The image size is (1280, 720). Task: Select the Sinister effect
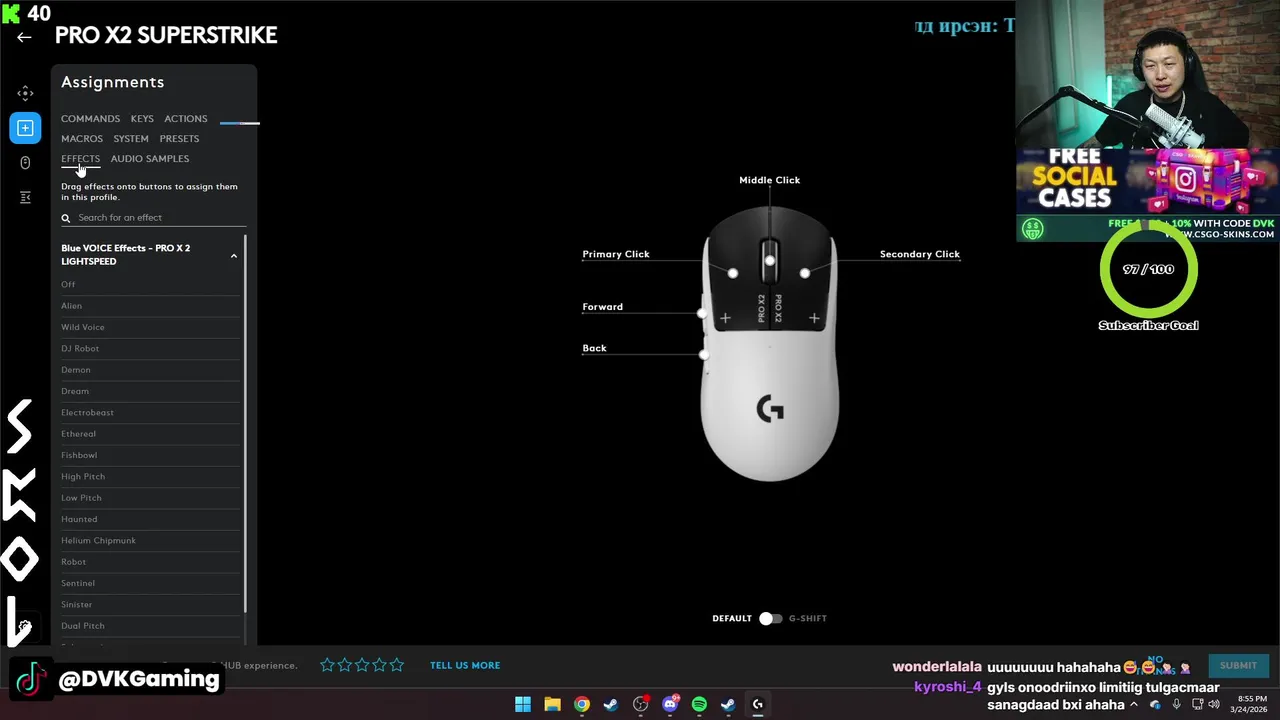pyautogui.click(x=150, y=605)
